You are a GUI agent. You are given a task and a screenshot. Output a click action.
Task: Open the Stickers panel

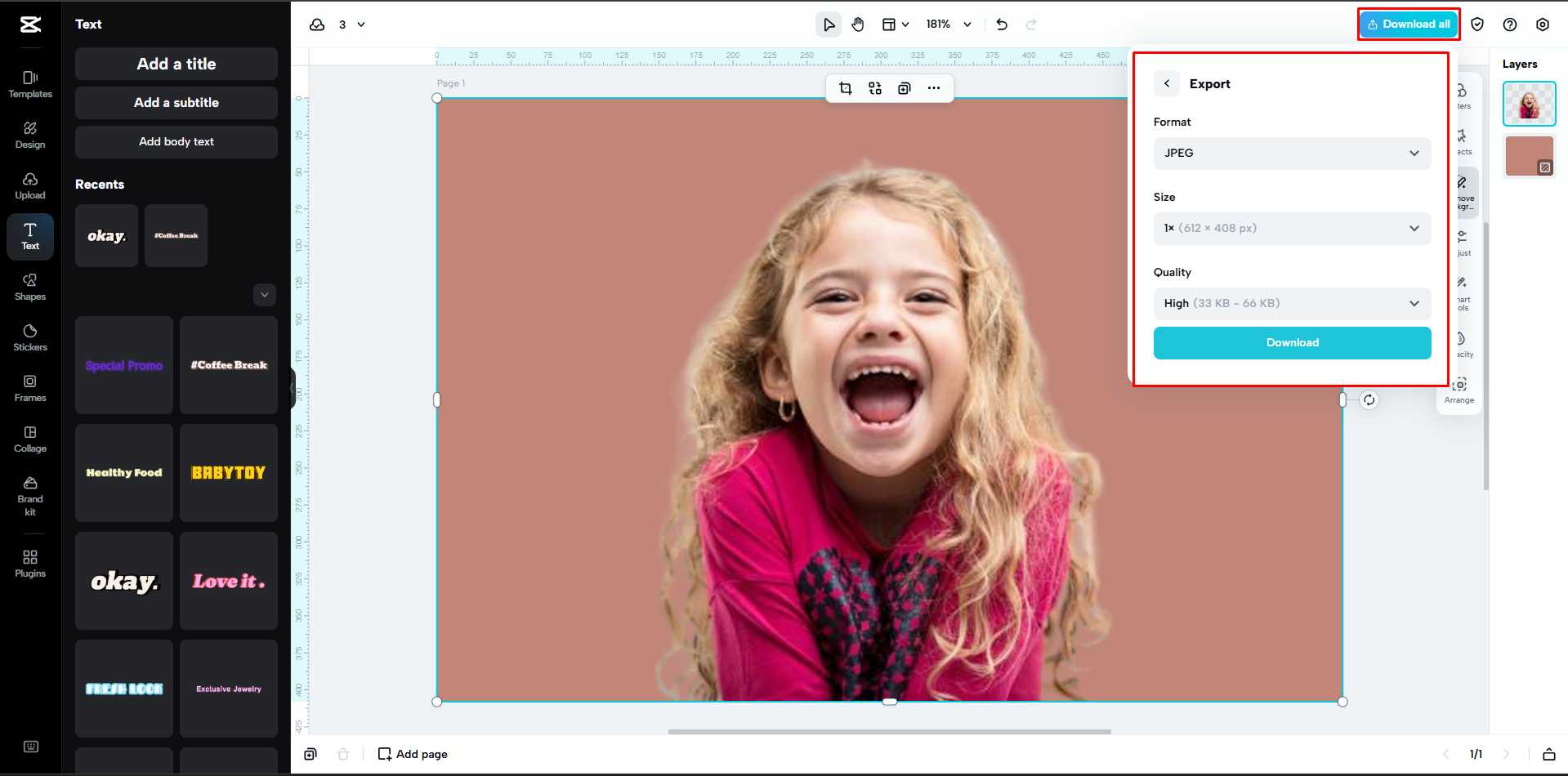(x=29, y=335)
